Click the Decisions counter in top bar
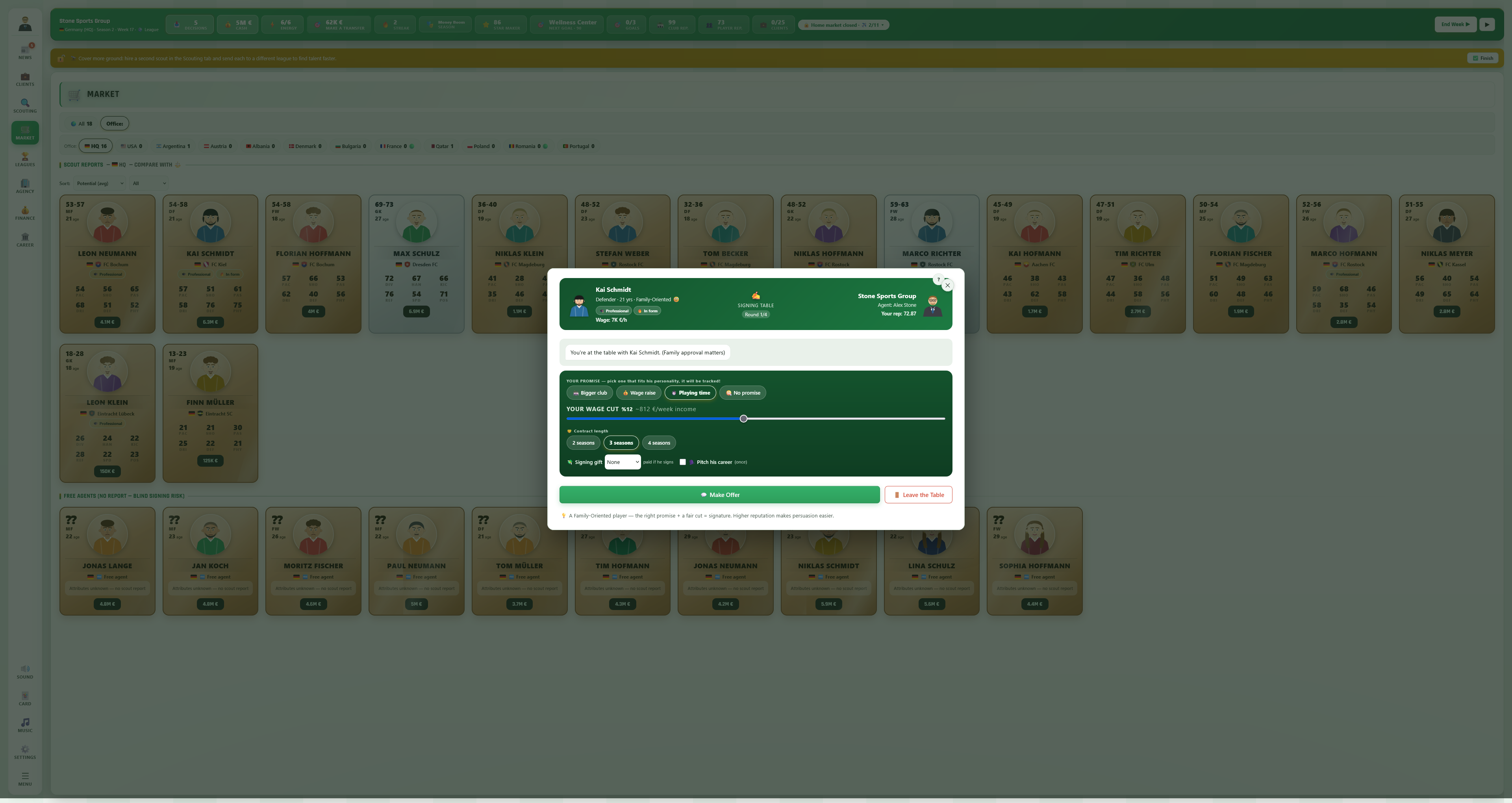 click(189, 25)
